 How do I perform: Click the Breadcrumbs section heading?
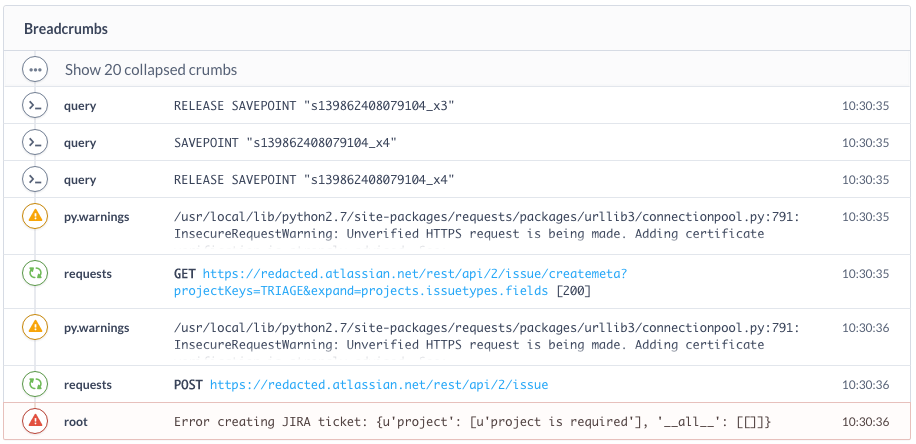tap(66, 29)
